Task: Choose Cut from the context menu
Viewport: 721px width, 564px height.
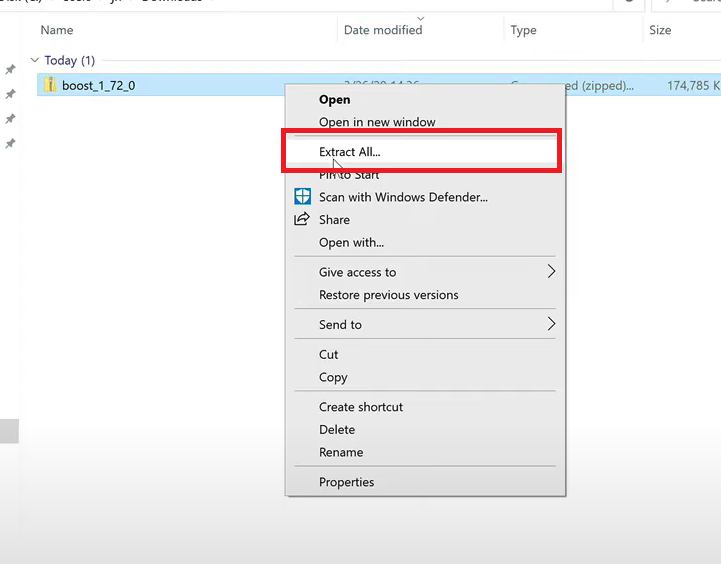Action: (425, 354)
